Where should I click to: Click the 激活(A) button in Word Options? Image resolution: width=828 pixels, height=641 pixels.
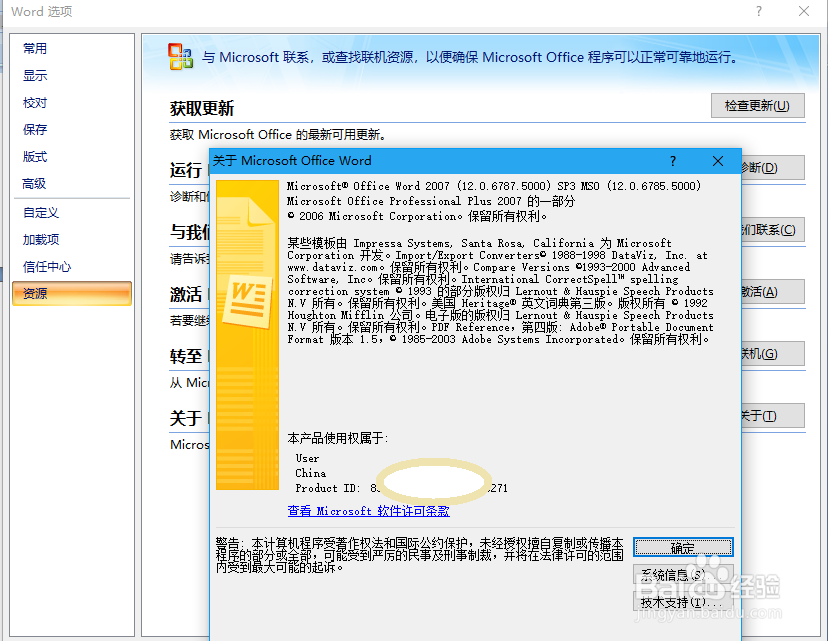(x=773, y=291)
